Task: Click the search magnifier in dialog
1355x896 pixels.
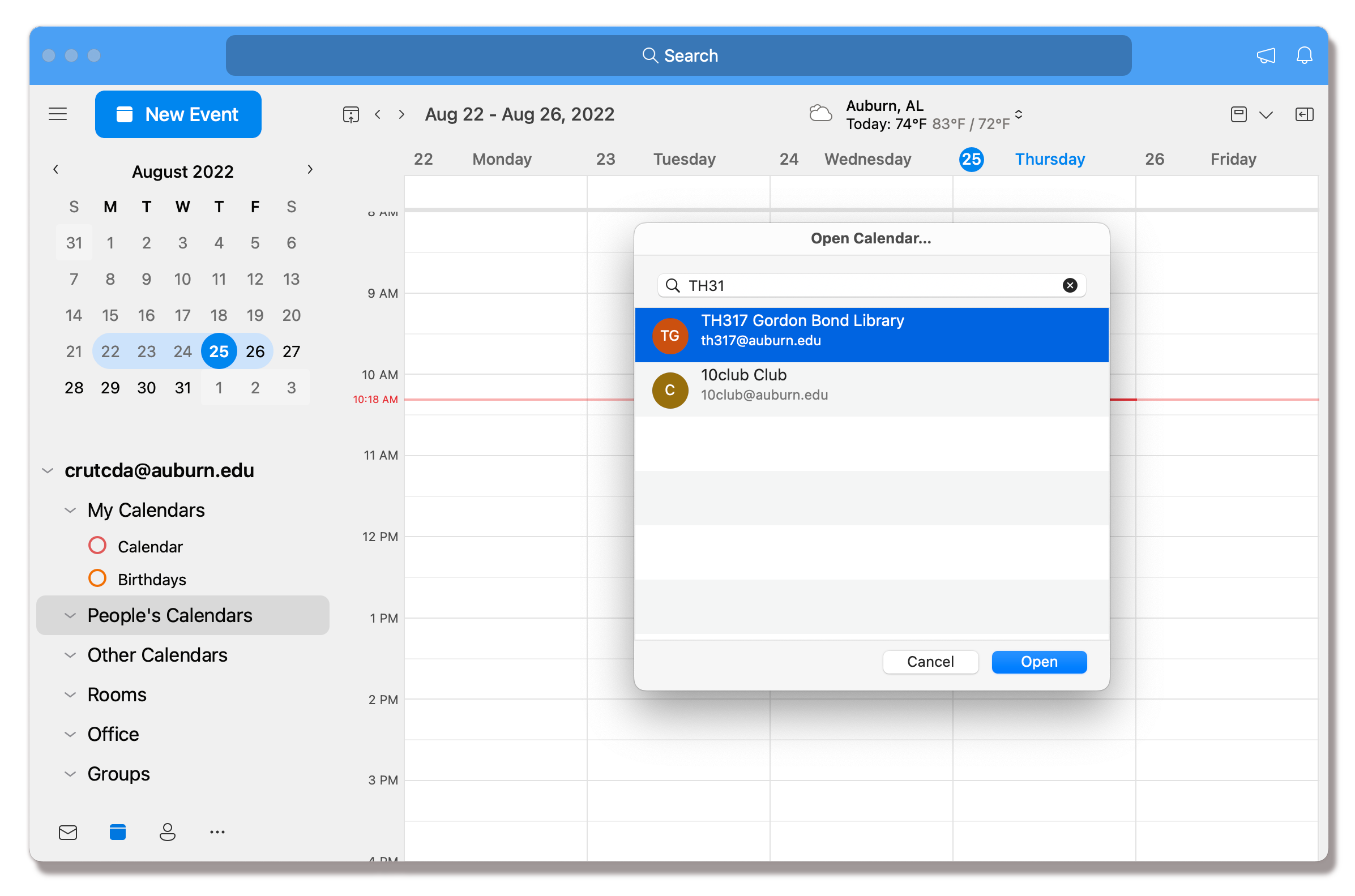Action: pos(673,285)
